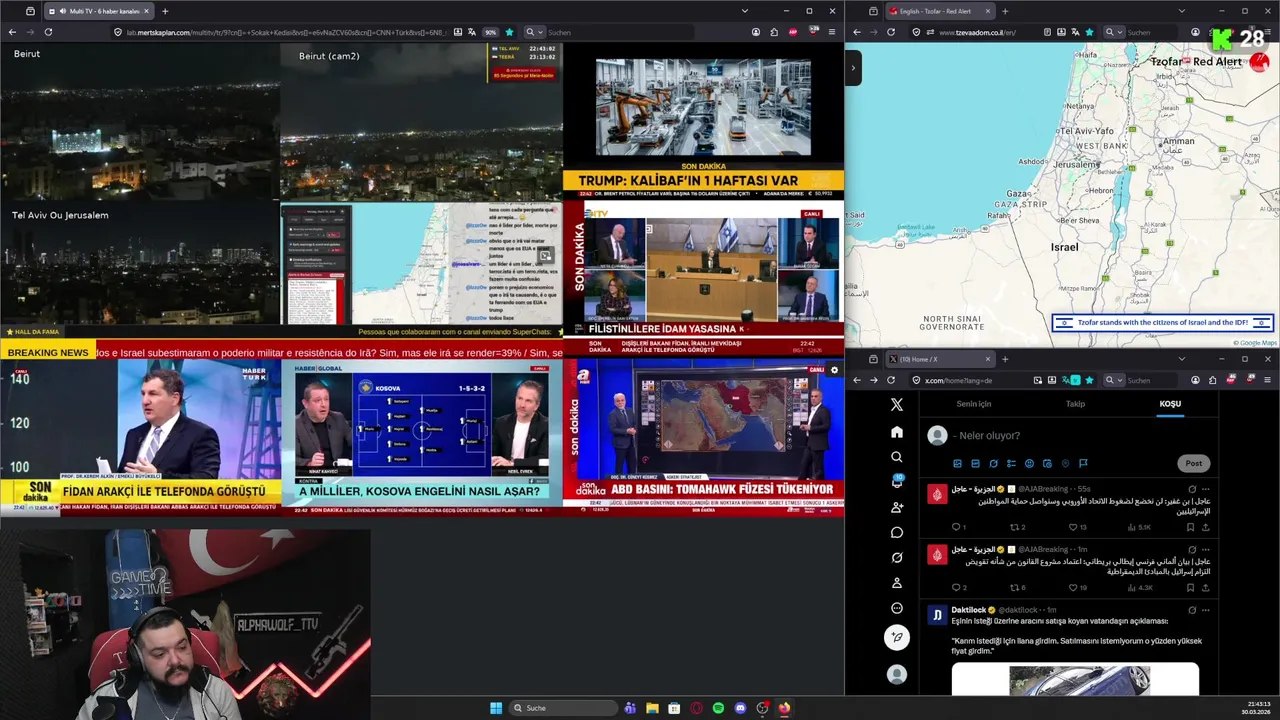Open the Grok icon in X sidebar
The image size is (1280, 720).
tap(897, 557)
